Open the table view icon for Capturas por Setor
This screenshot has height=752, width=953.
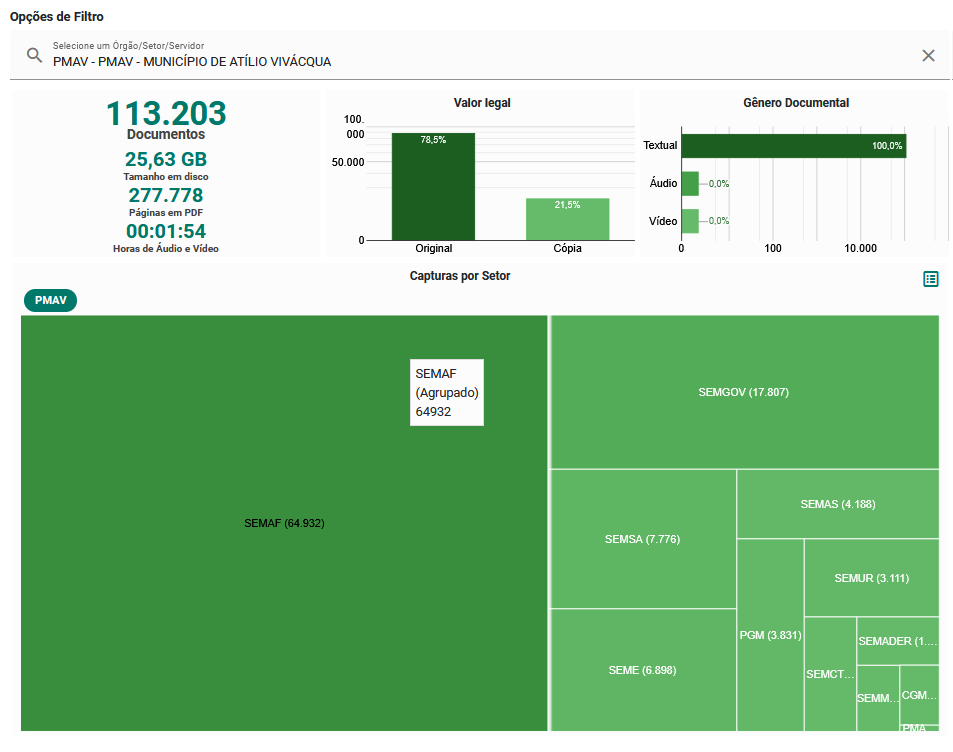(930, 279)
